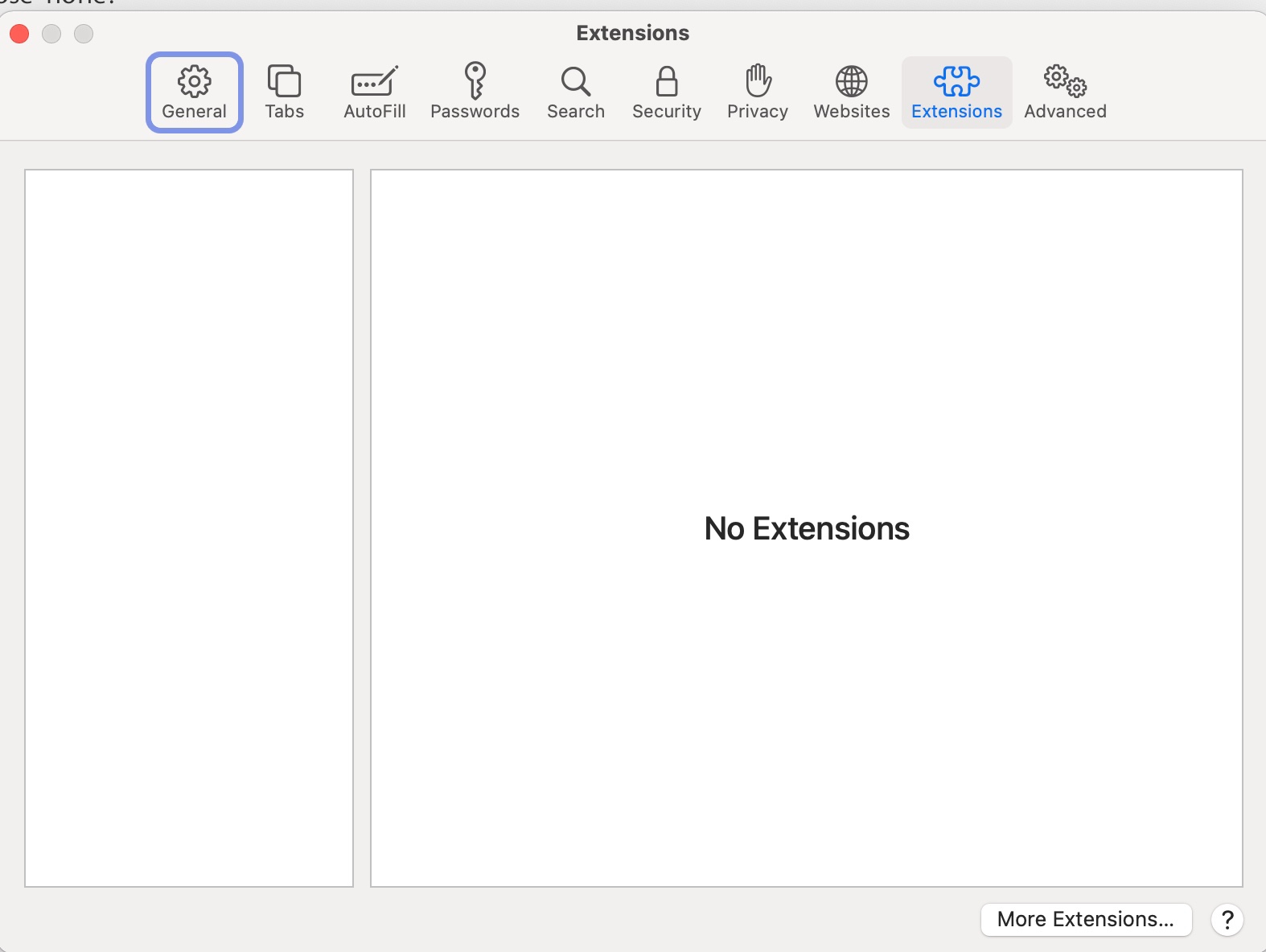Select the Websites globe icon
This screenshot has width=1266, height=952.
pos(851,81)
